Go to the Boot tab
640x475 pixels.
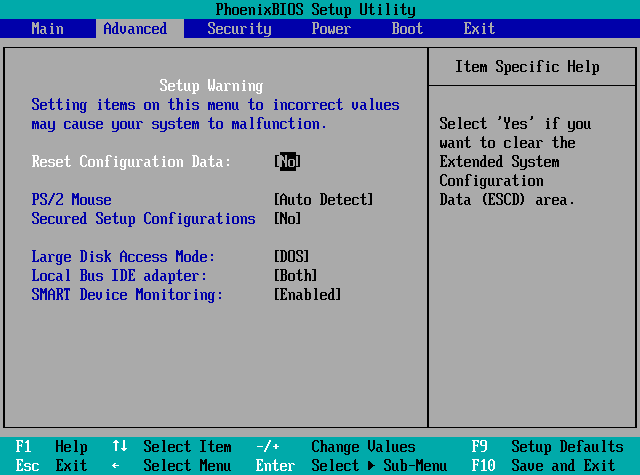(407, 29)
